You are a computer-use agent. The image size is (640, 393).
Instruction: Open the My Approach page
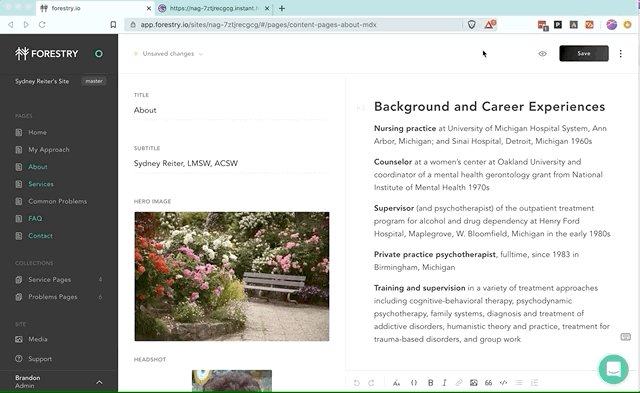pos(49,149)
